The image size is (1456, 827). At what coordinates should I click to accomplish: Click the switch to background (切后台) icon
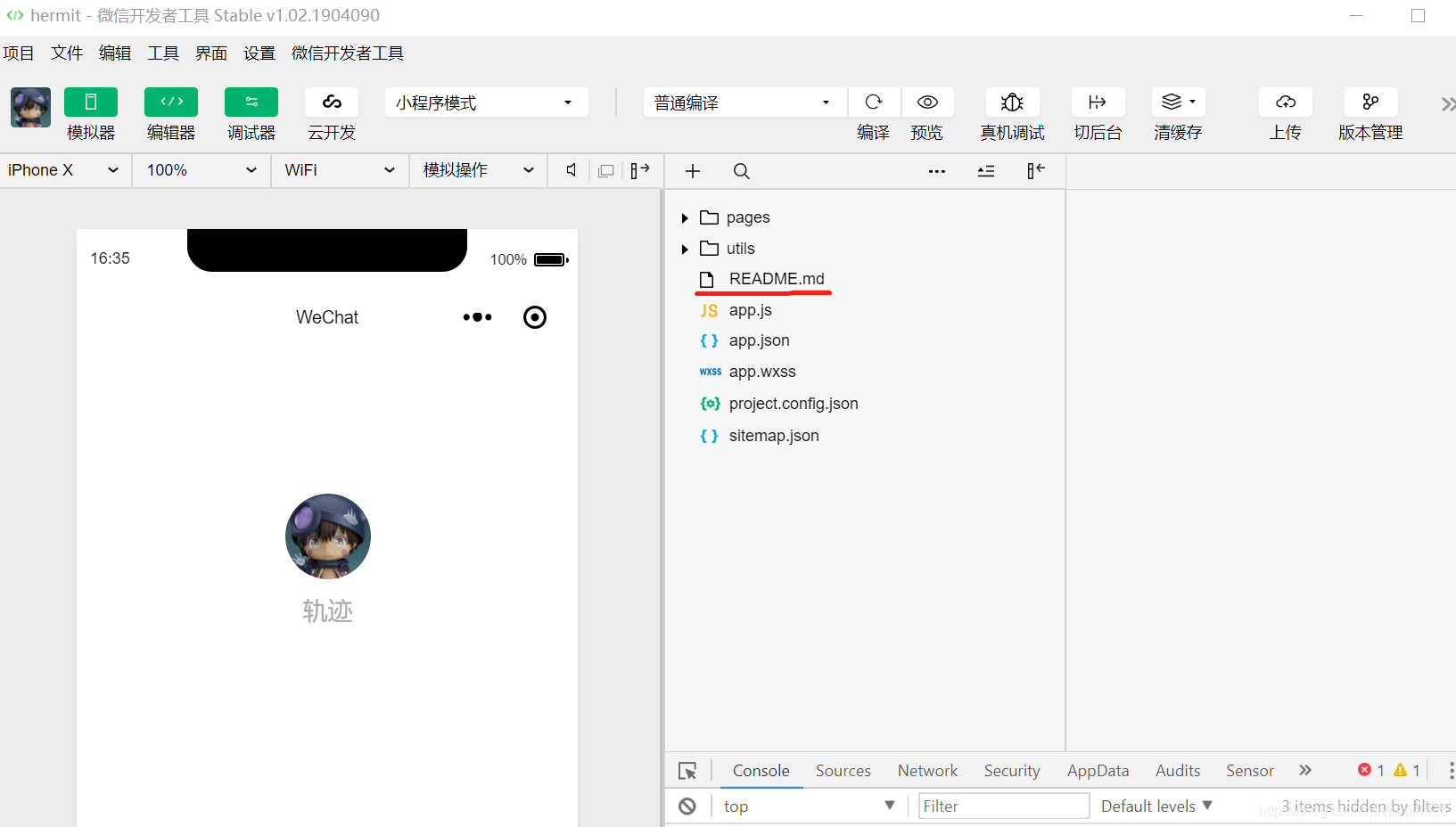1098,102
